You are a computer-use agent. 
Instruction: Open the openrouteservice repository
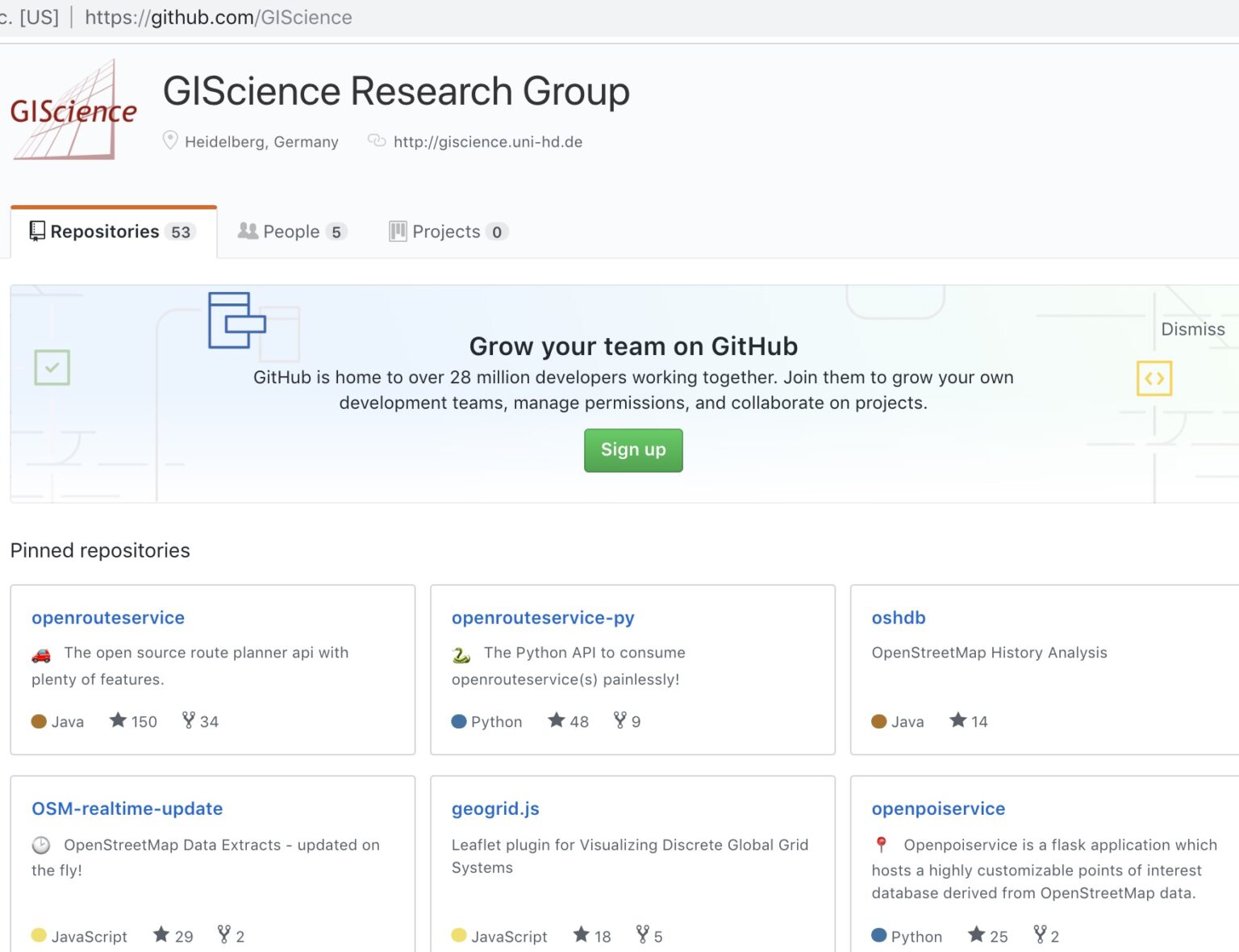click(x=108, y=618)
